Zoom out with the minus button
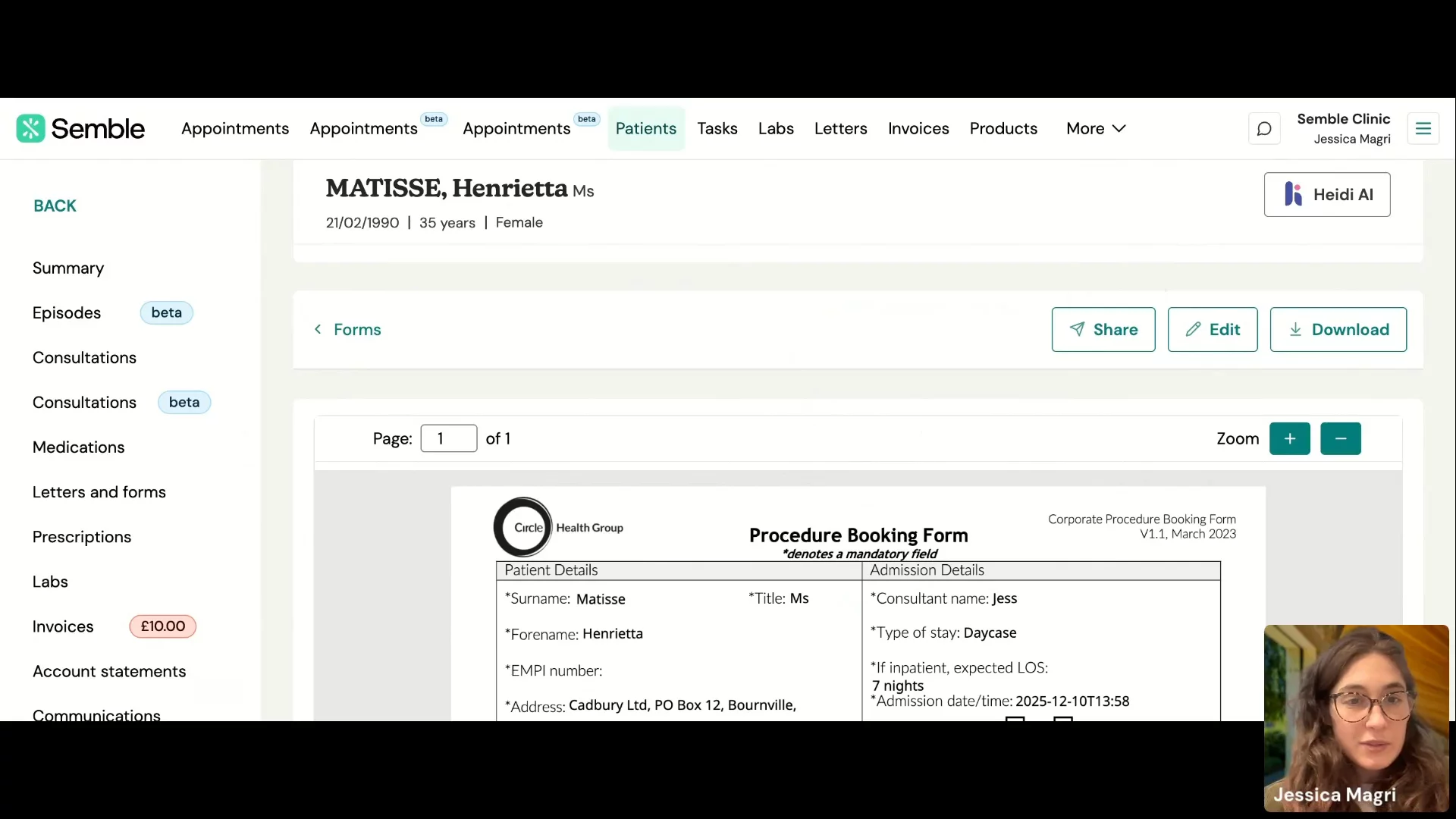 tap(1341, 439)
